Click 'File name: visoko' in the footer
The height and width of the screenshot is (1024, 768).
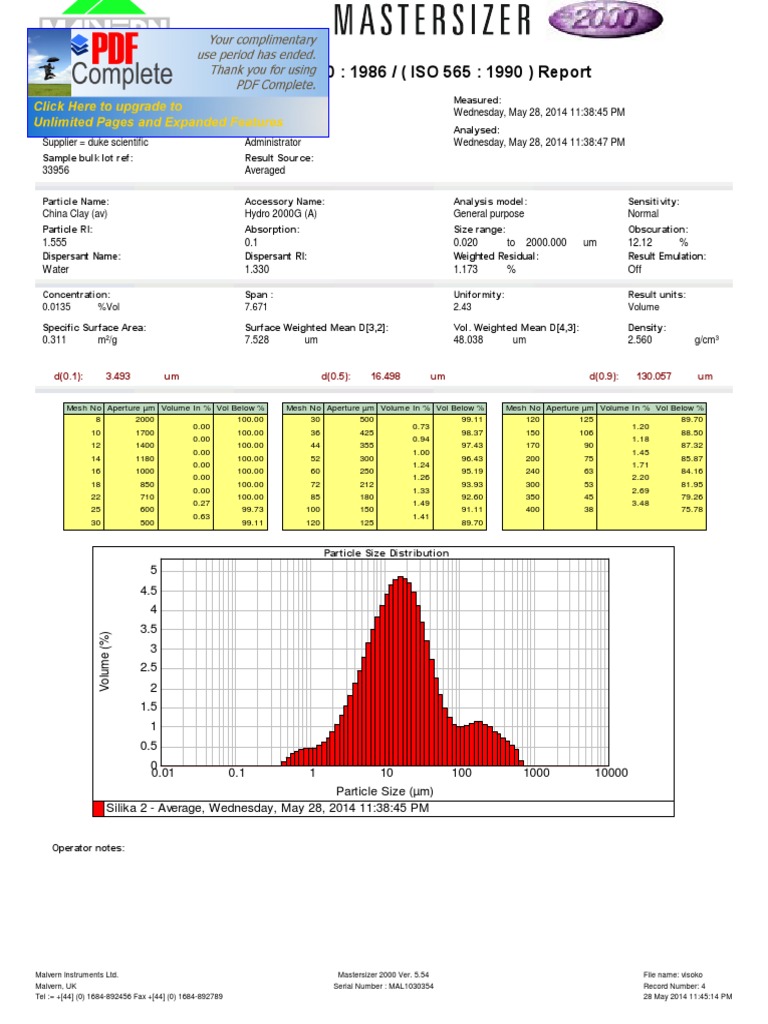click(x=673, y=975)
